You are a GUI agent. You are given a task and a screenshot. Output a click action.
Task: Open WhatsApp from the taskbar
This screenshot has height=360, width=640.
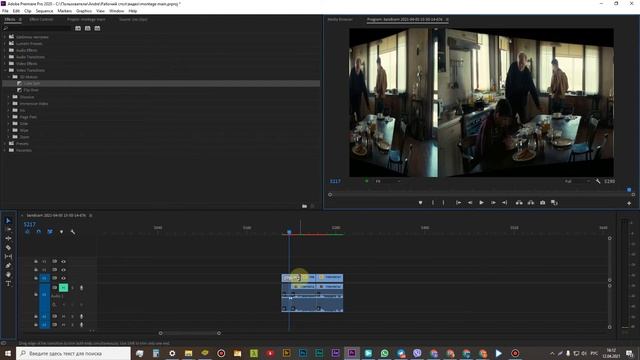point(384,353)
